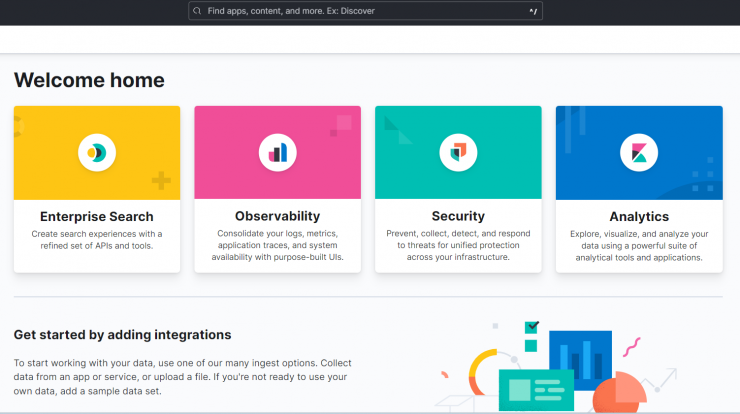
Task: Click the Analytics Kibana logo icon
Action: [639, 152]
